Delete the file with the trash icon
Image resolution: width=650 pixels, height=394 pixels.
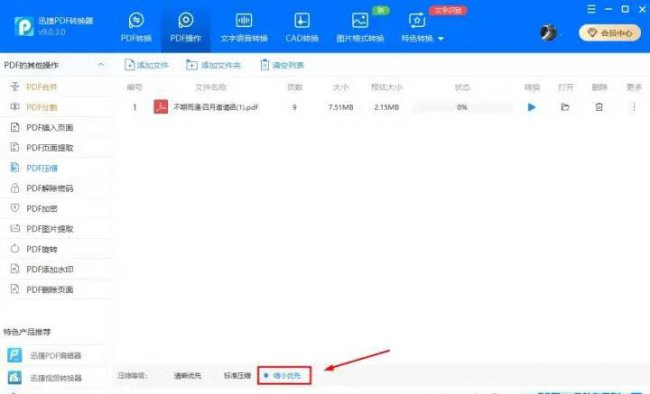tap(599, 107)
